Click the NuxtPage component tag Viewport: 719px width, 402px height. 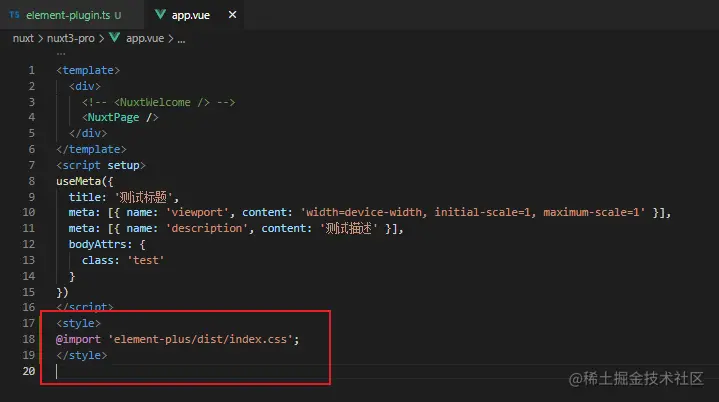pos(120,117)
